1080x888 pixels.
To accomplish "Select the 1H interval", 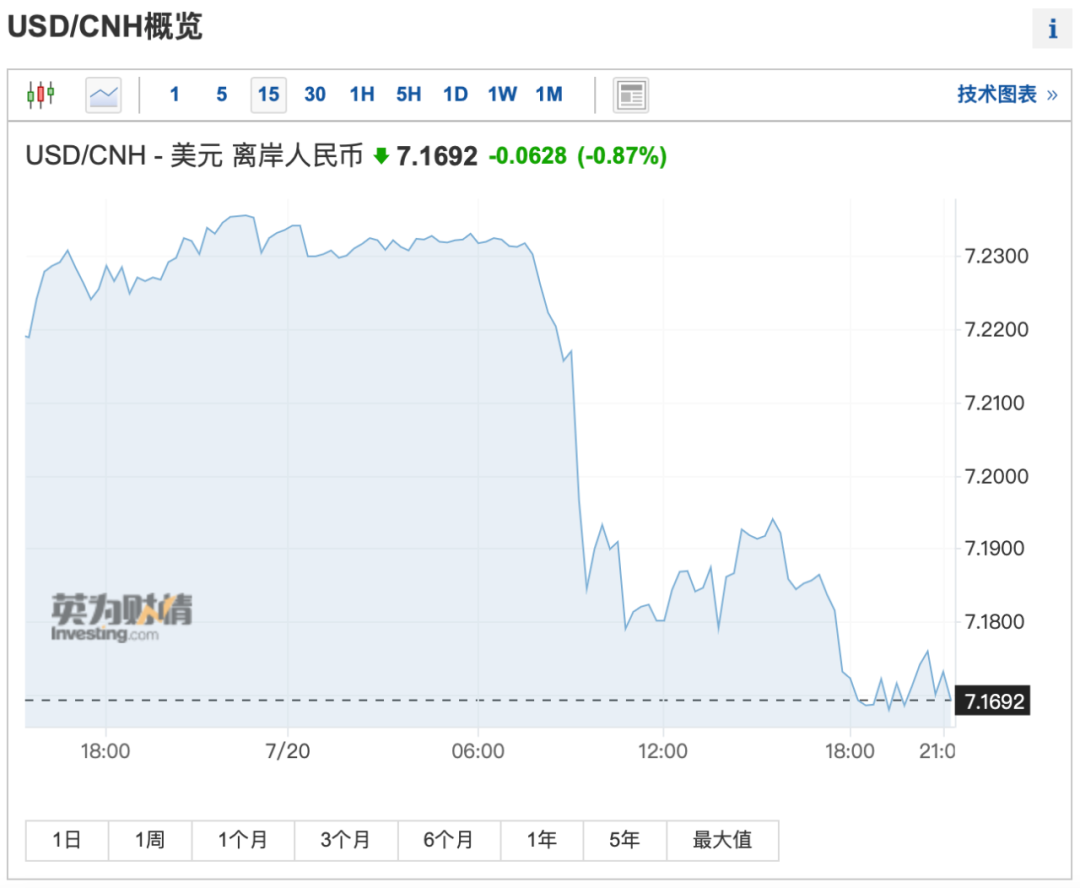I will tap(361, 95).
